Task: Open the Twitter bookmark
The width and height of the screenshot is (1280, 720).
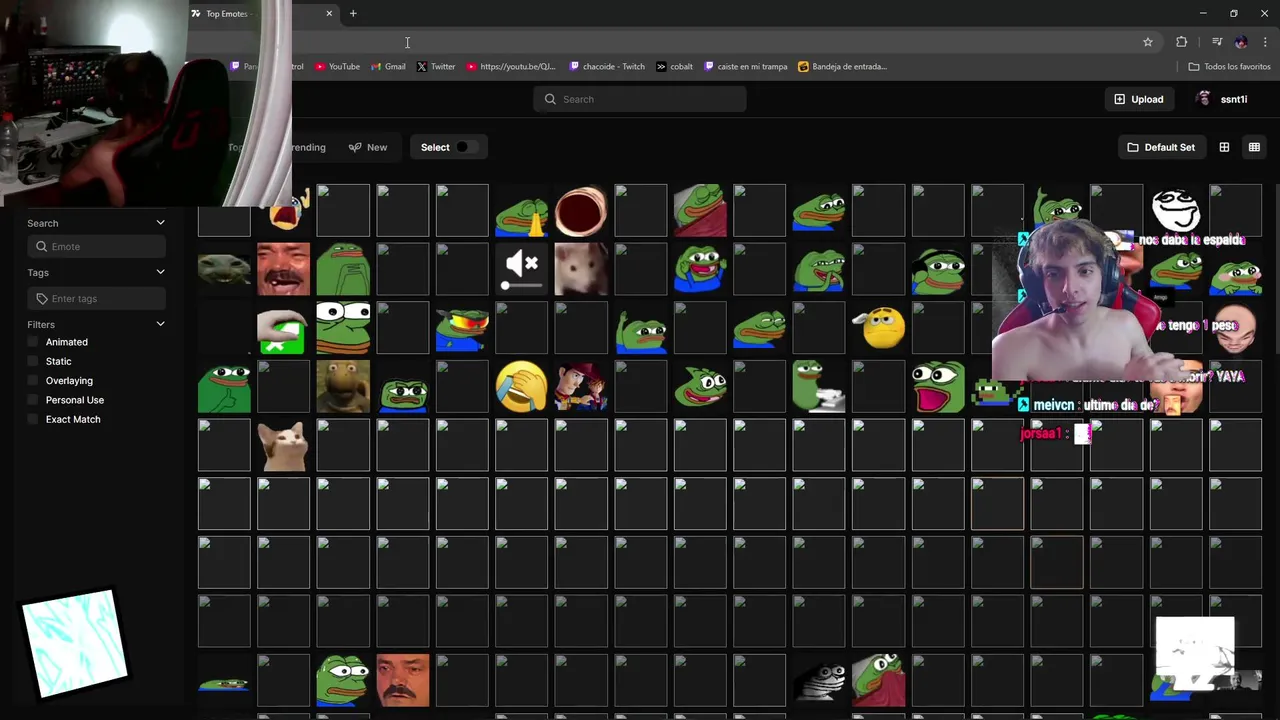Action: 436,67
